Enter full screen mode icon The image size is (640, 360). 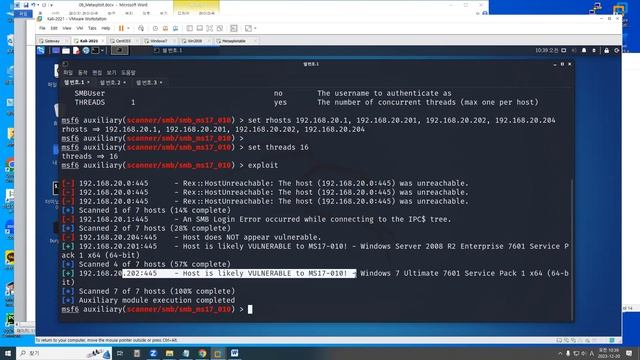click(209, 28)
